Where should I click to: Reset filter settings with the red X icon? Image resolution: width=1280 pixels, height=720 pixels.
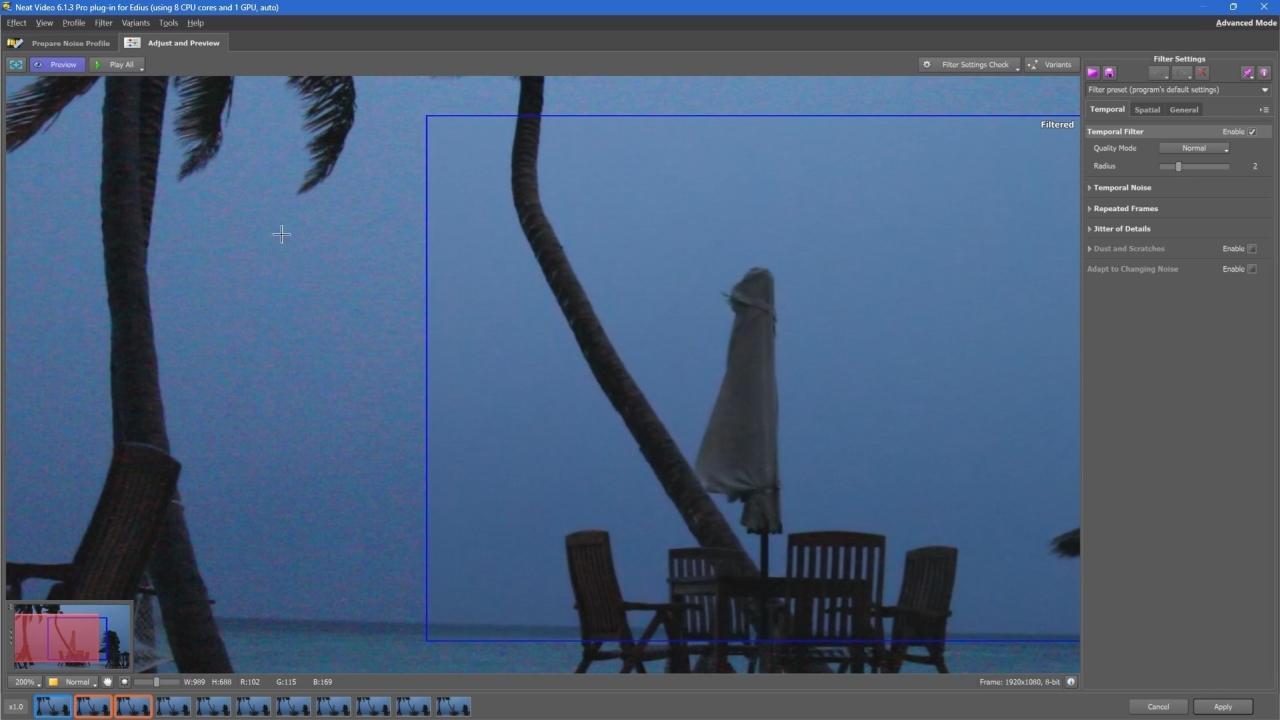(1202, 73)
